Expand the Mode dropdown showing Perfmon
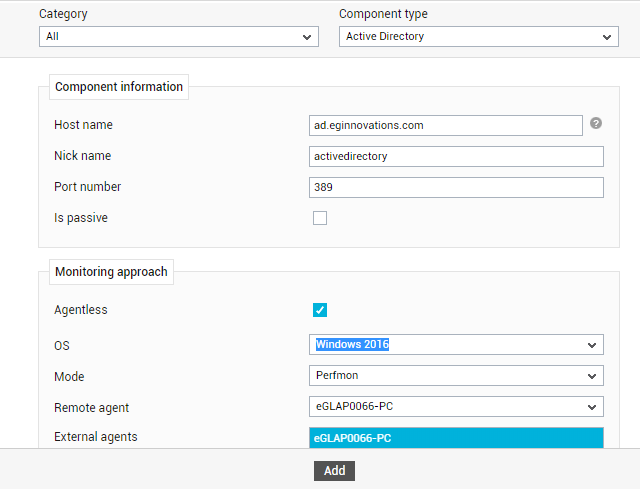640x489 pixels. tap(456, 376)
